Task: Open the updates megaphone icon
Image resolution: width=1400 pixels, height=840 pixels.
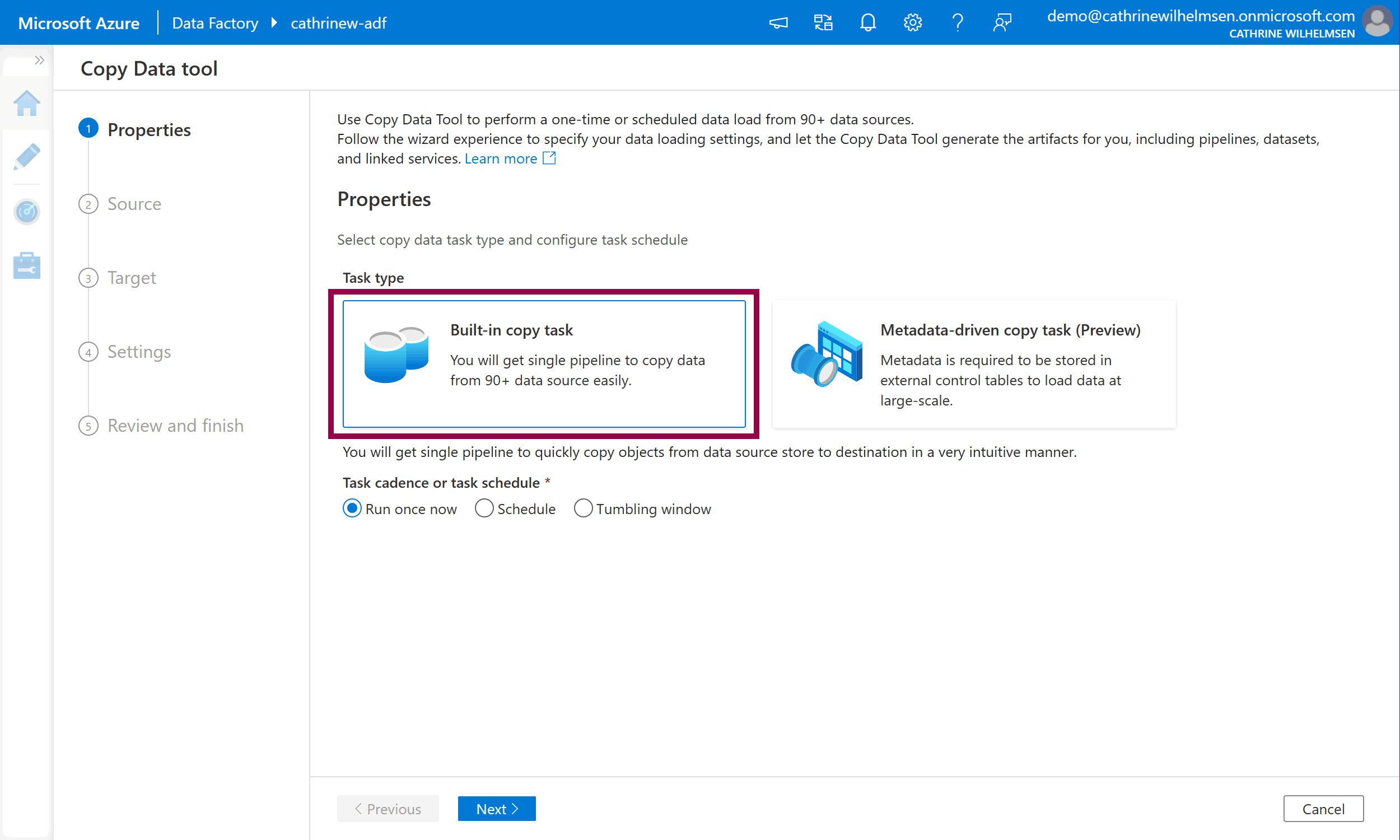Action: point(778,22)
